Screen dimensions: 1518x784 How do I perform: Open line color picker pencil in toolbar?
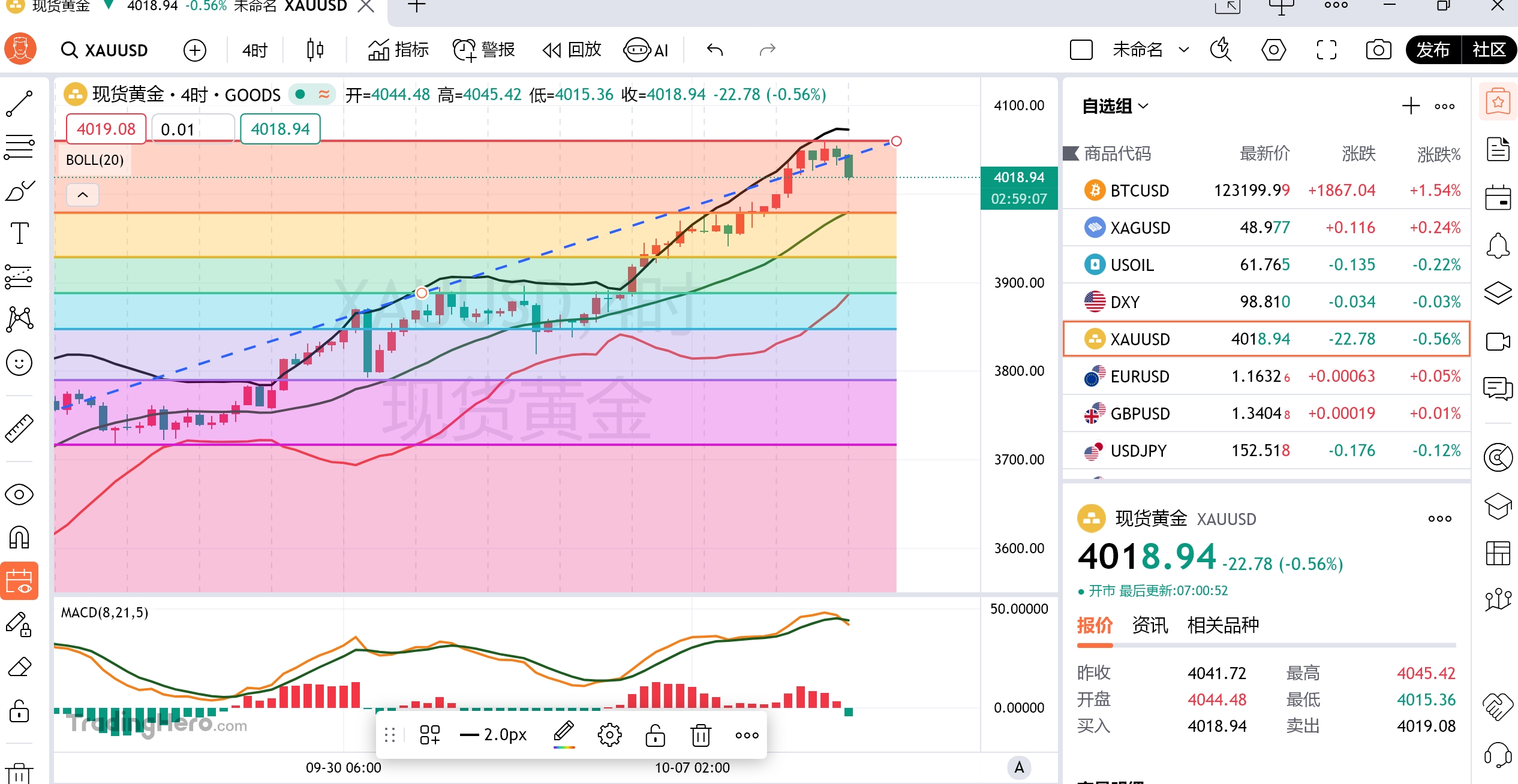pyautogui.click(x=564, y=734)
